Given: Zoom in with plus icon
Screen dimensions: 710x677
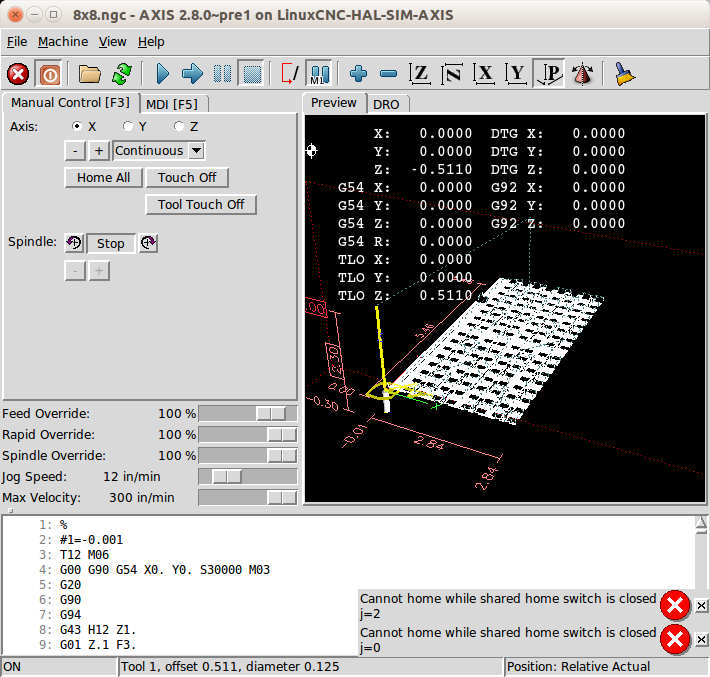Looking at the screenshot, I should (358, 74).
